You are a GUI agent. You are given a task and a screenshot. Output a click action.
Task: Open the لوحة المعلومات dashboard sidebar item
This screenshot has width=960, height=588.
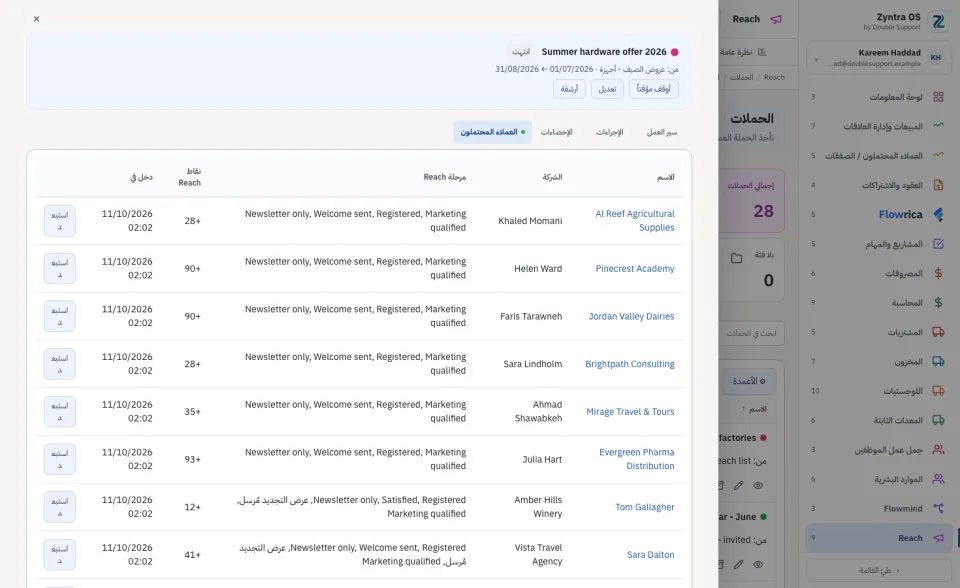(879, 97)
